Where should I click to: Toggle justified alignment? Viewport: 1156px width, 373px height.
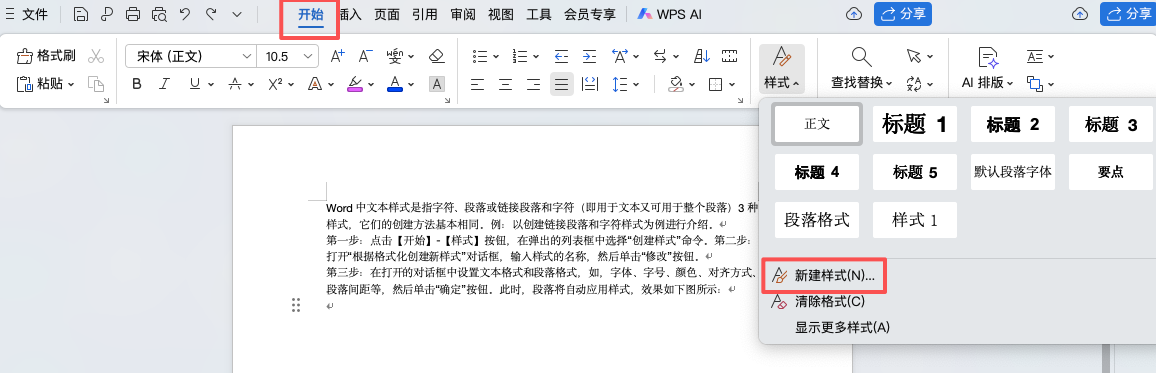click(x=562, y=84)
